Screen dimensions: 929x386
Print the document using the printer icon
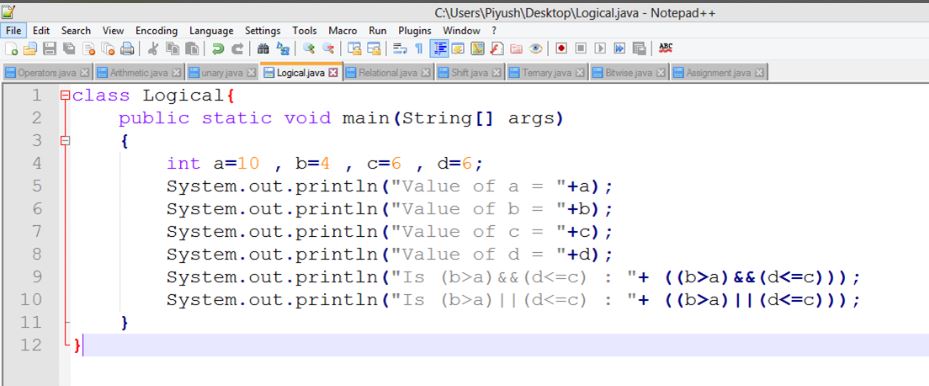[127, 49]
